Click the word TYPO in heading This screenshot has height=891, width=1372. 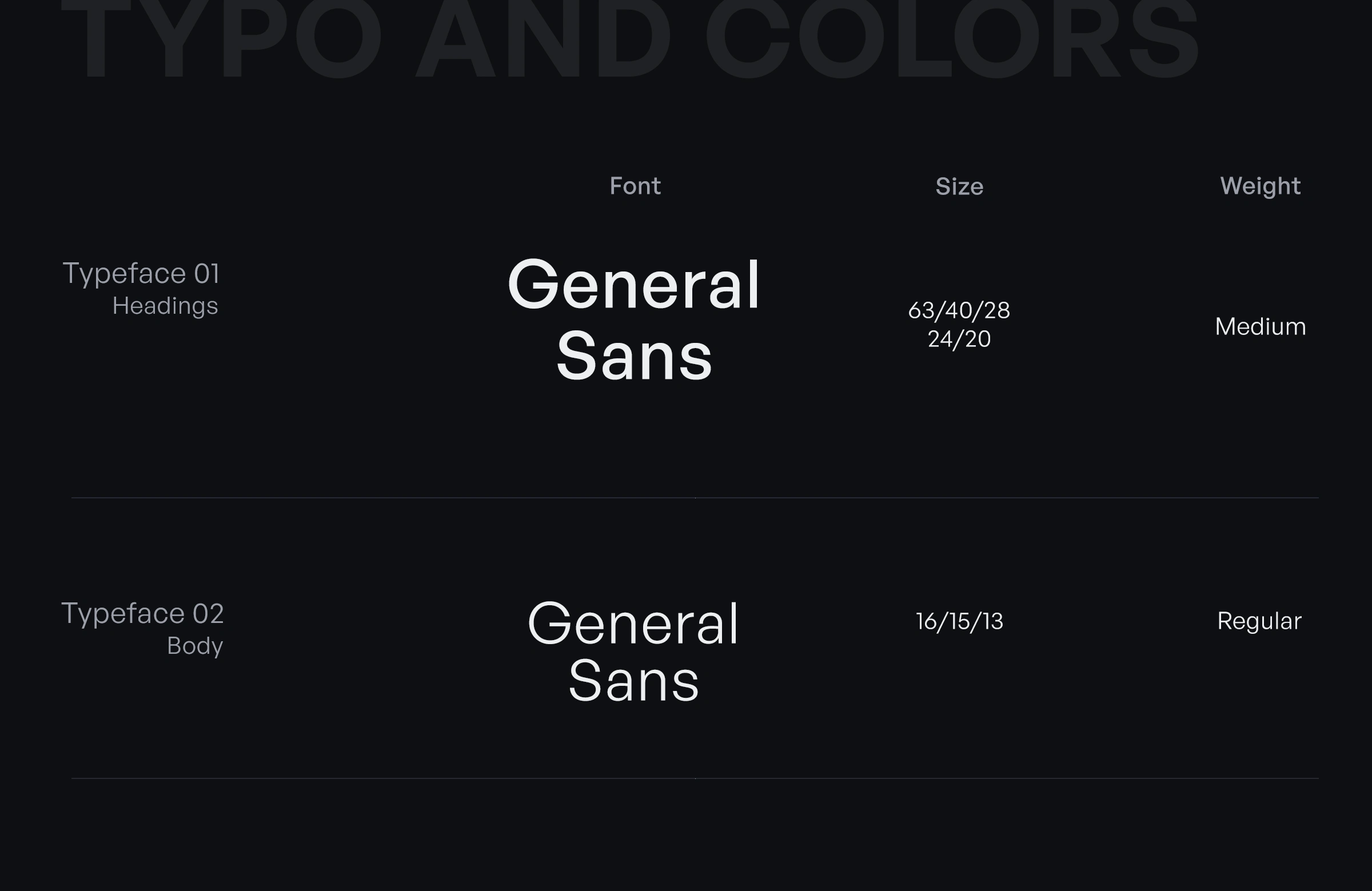tap(222, 41)
